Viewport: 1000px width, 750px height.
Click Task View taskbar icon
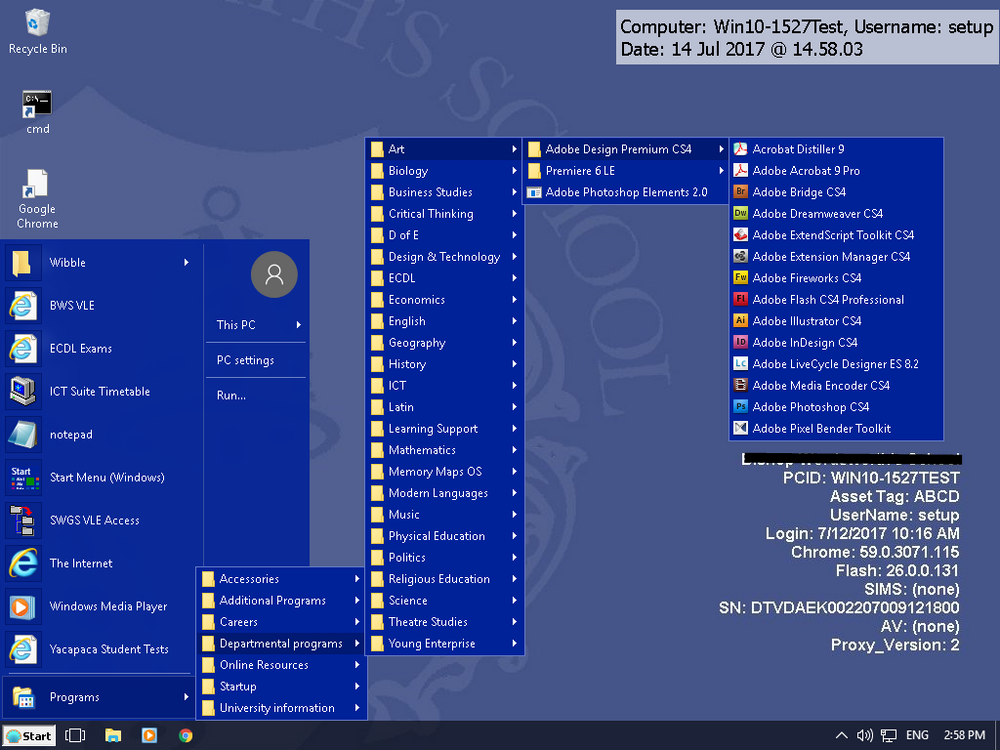[x=75, y=735]
